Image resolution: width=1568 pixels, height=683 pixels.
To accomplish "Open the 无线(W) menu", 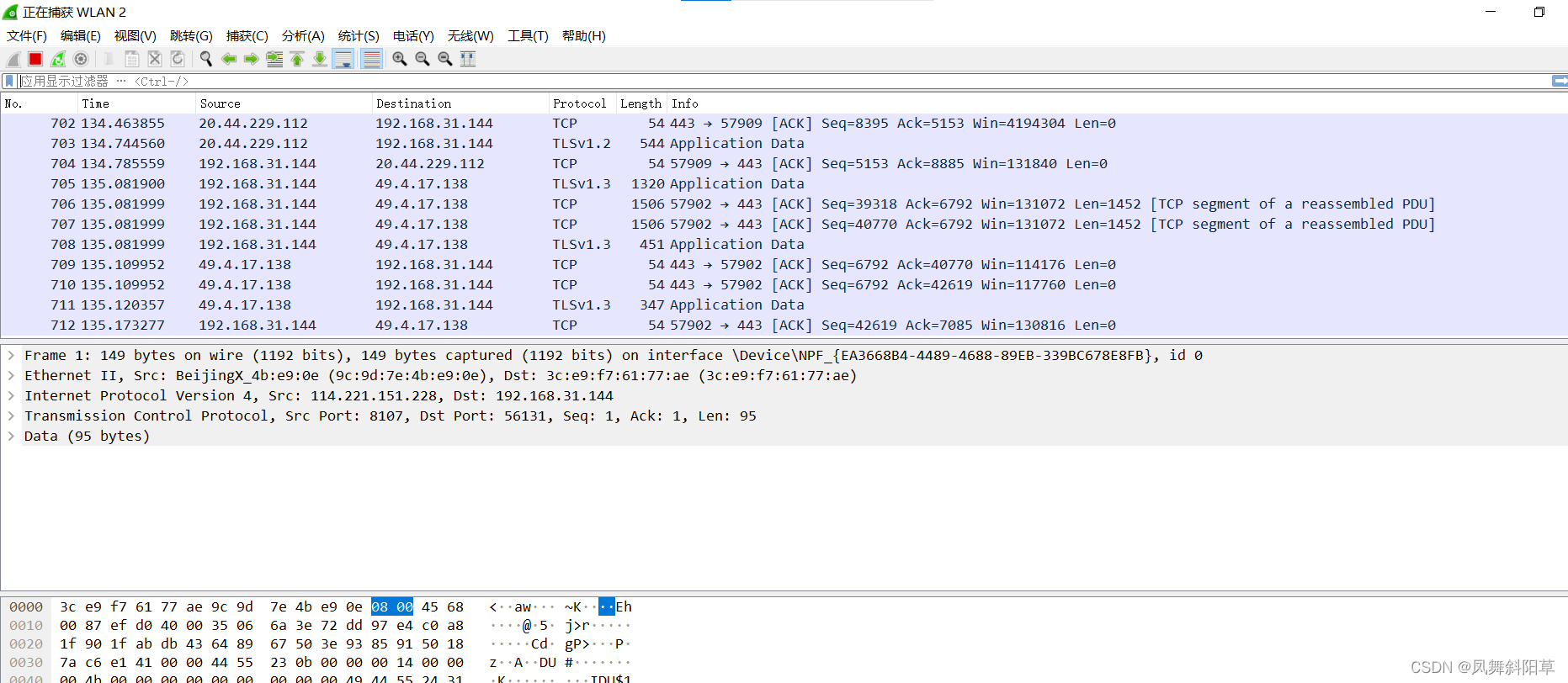I will pyautogui.click(x=470, y=35).
